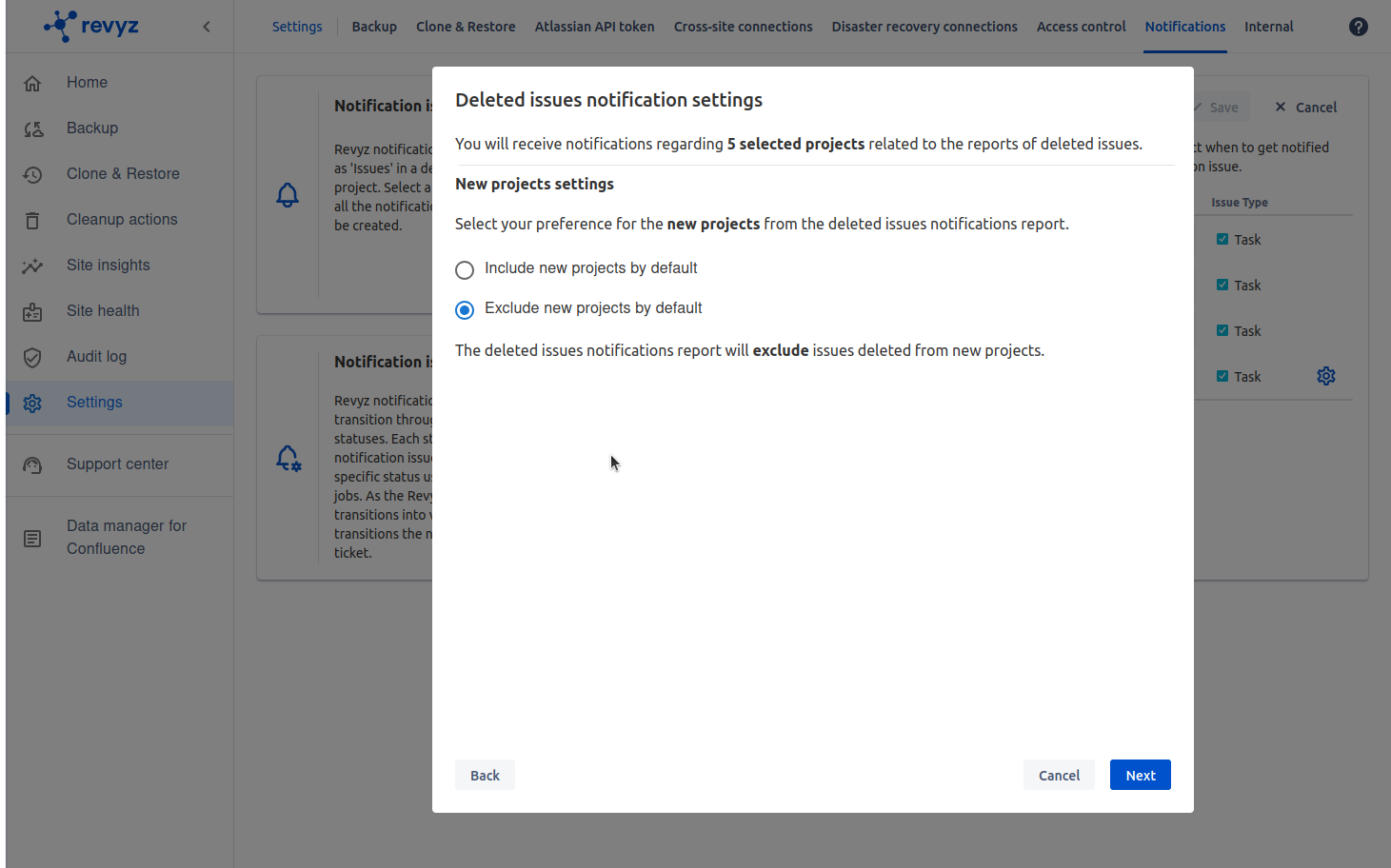Select Exclude new projects by default
Screen dimensions: 1391x868
pos(465,309)
